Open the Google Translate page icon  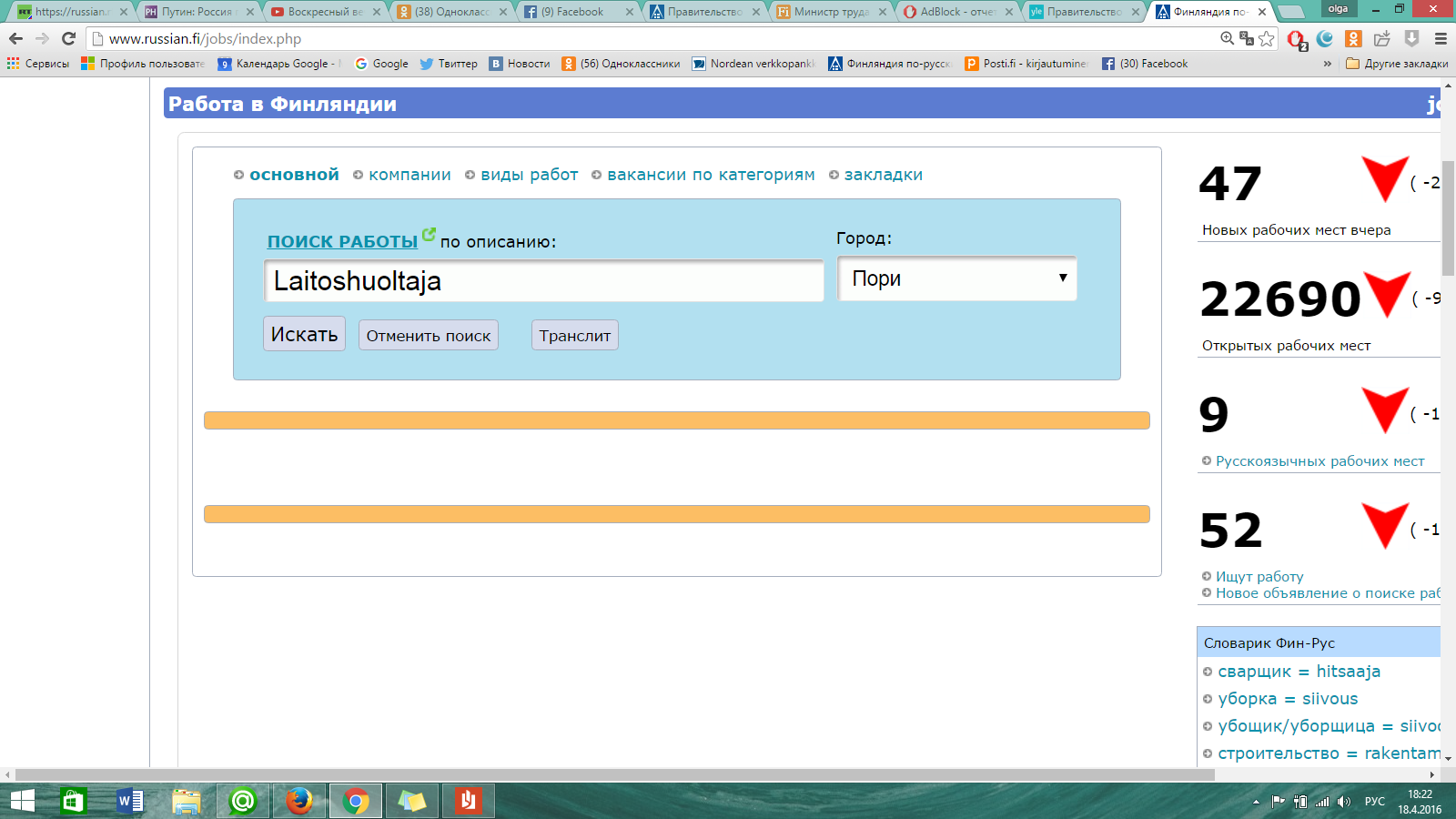point(1246,39)
